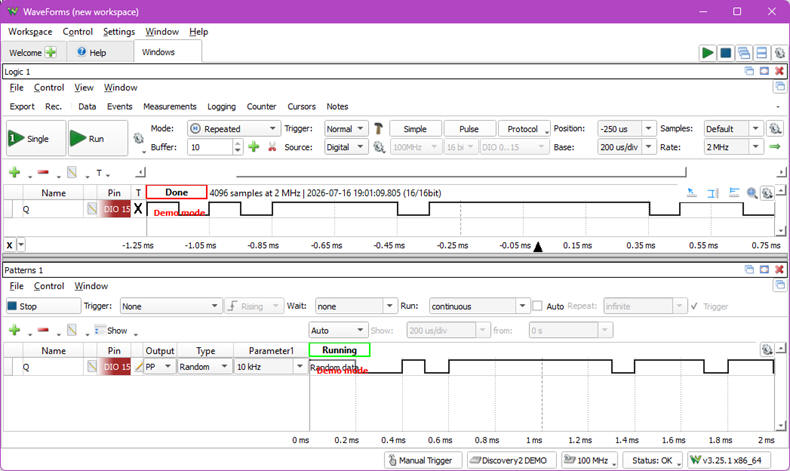Add a buffer with the green plus beside Buffer
This screenshot has width=790, height=471.
point(254,147)
